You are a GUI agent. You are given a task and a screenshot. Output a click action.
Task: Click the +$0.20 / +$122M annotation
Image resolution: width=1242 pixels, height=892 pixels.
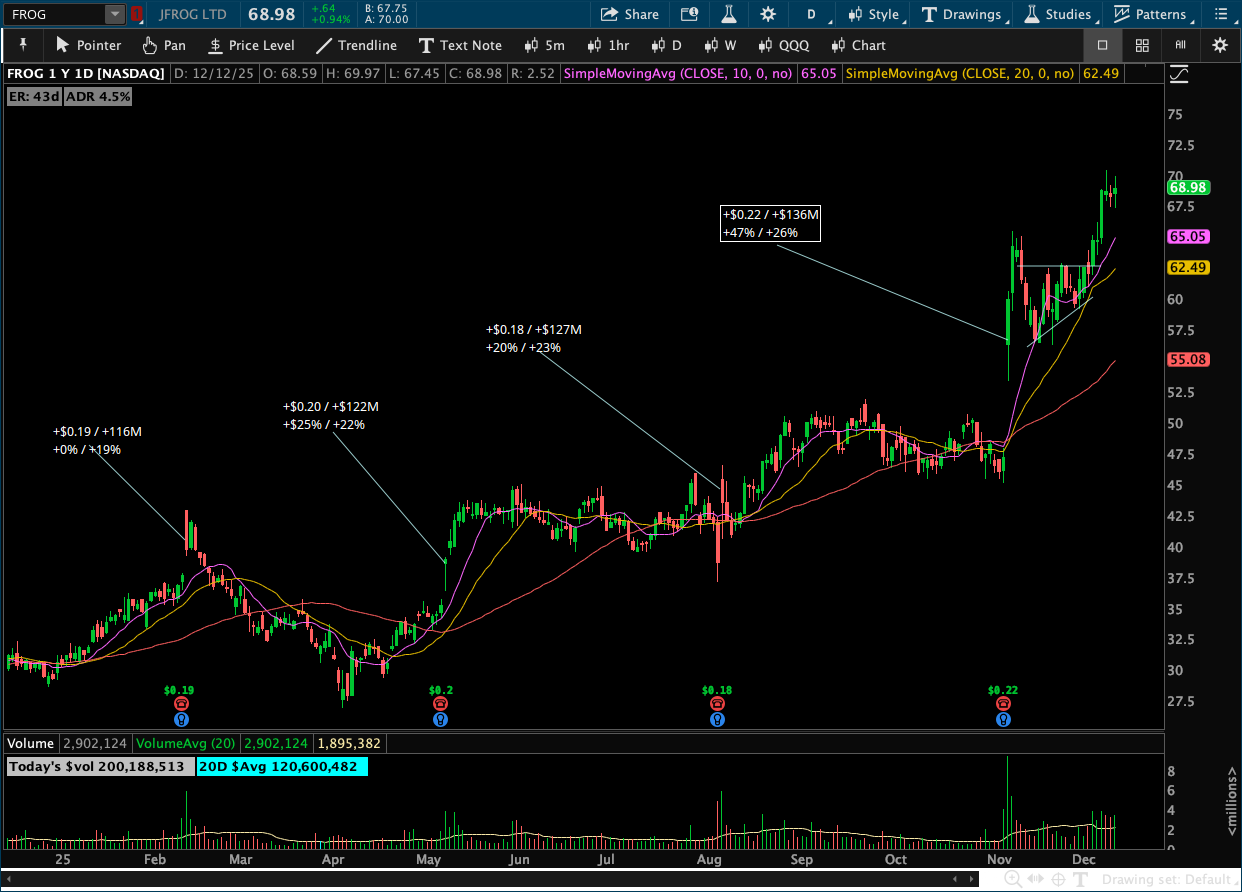pos(331,415)
